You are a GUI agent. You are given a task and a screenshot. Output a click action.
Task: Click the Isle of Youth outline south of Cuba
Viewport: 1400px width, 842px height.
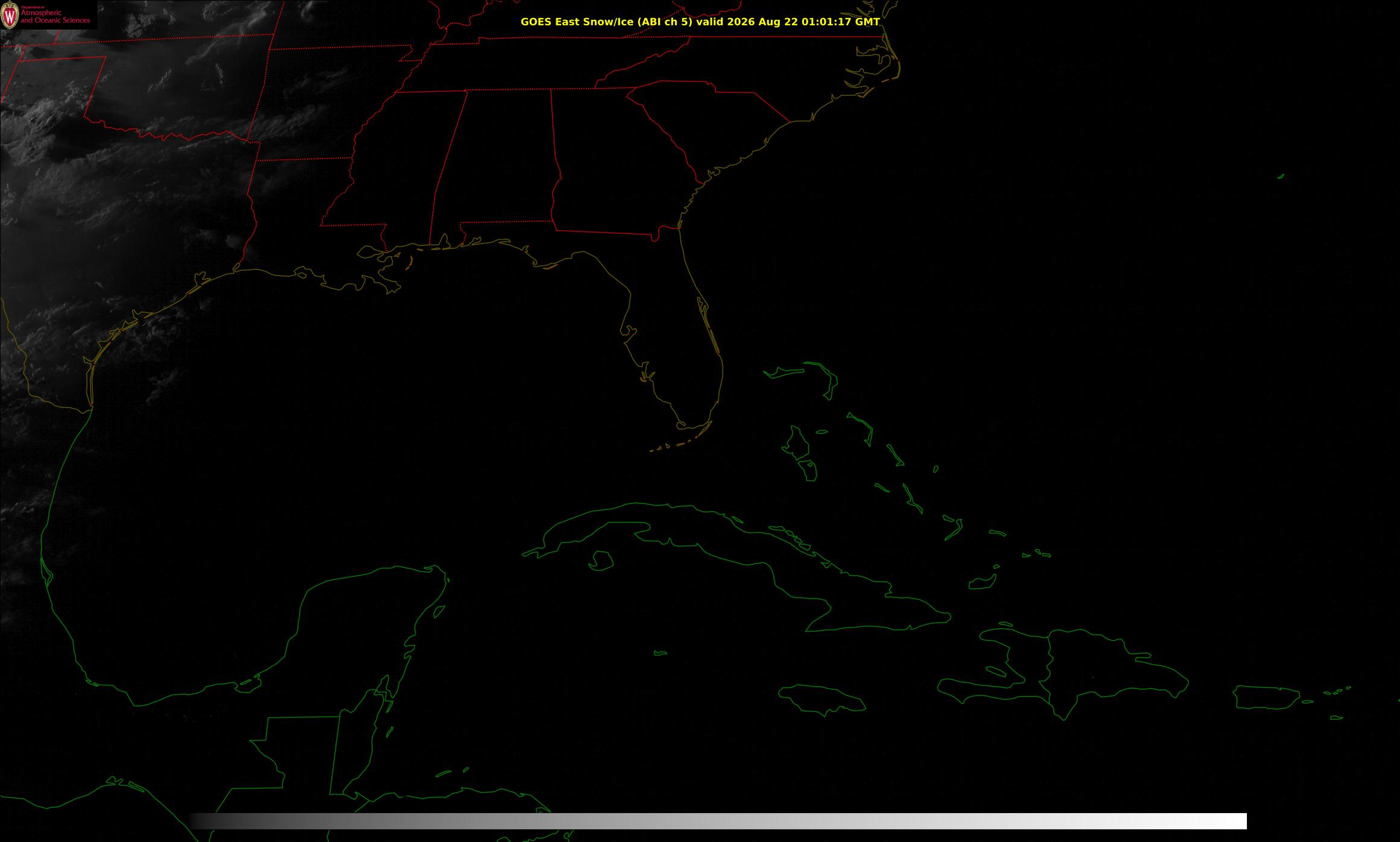[x=600, y=561]
